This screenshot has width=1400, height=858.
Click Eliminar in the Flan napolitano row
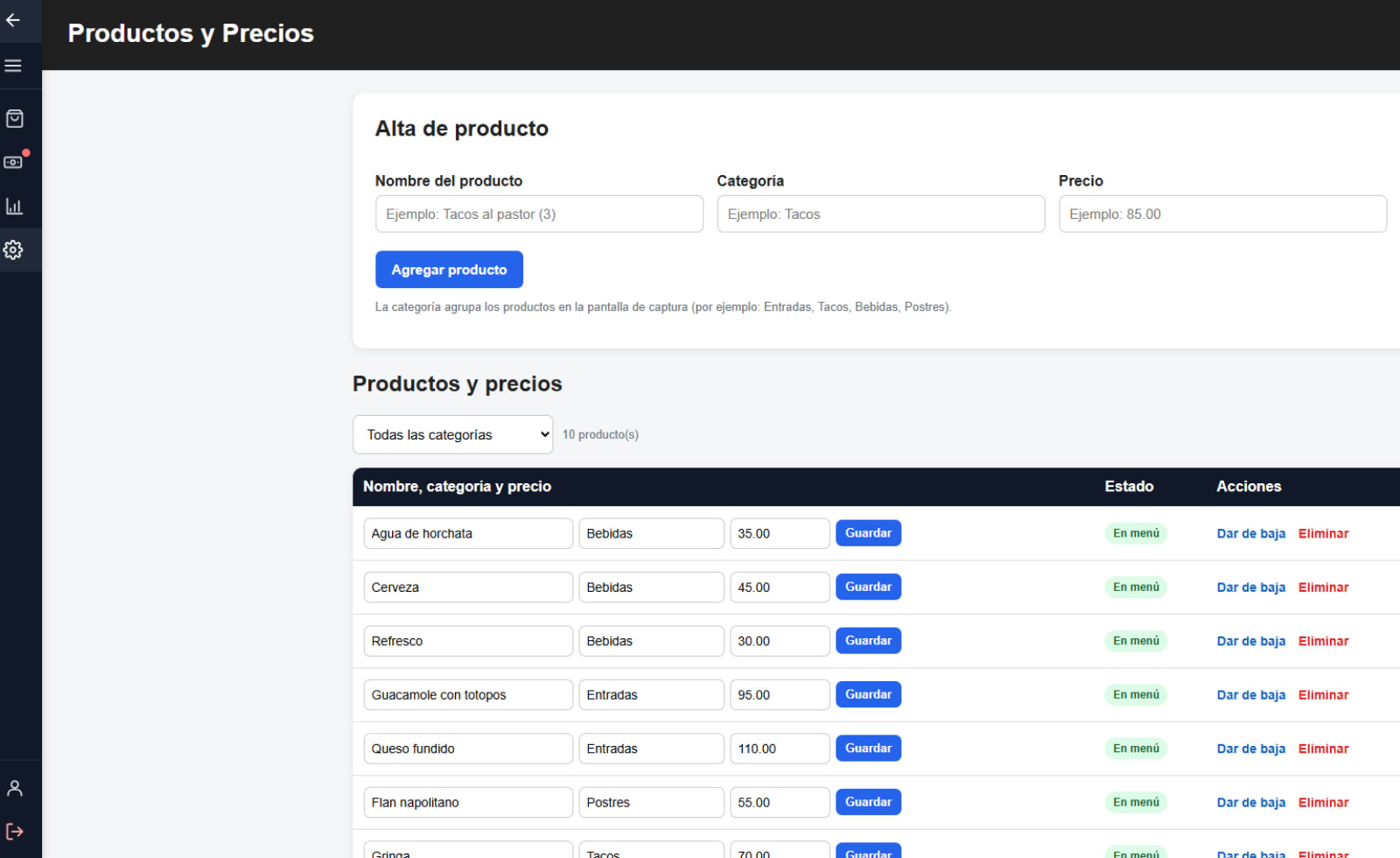[x=1323, y=803]
